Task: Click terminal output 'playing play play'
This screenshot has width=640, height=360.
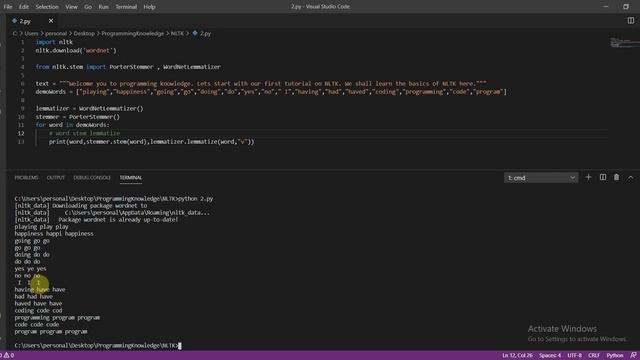Action: [42, 227]
